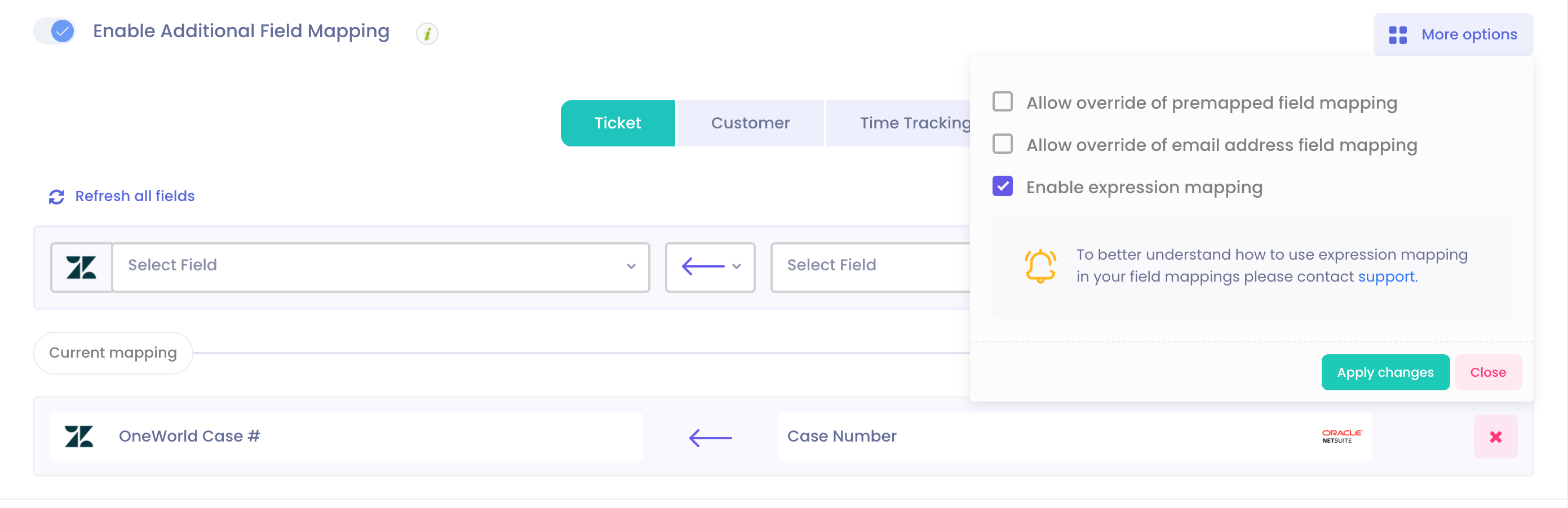This screenshot has height=508, width=1568.
Task: Click the info icon beside Enable Additional Field Mapping
Action: 427,34
